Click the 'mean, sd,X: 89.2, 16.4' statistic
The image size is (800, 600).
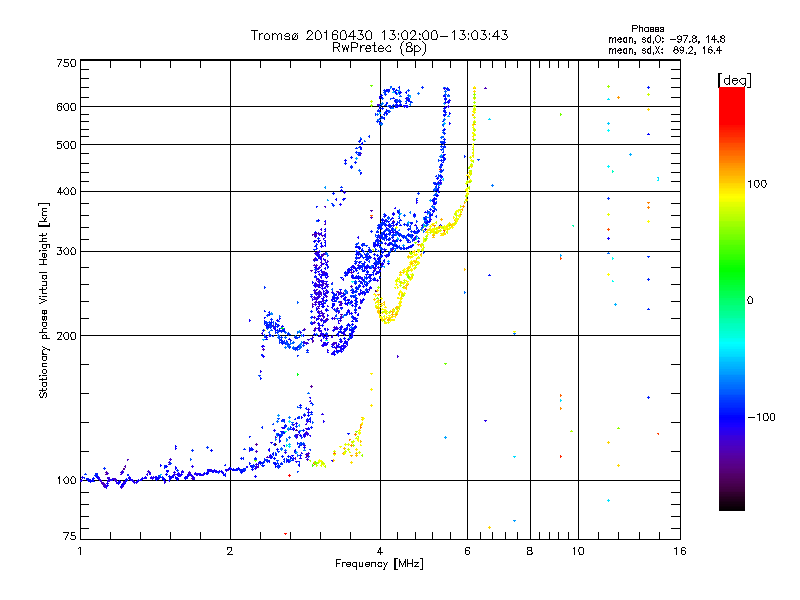point(665,50)
